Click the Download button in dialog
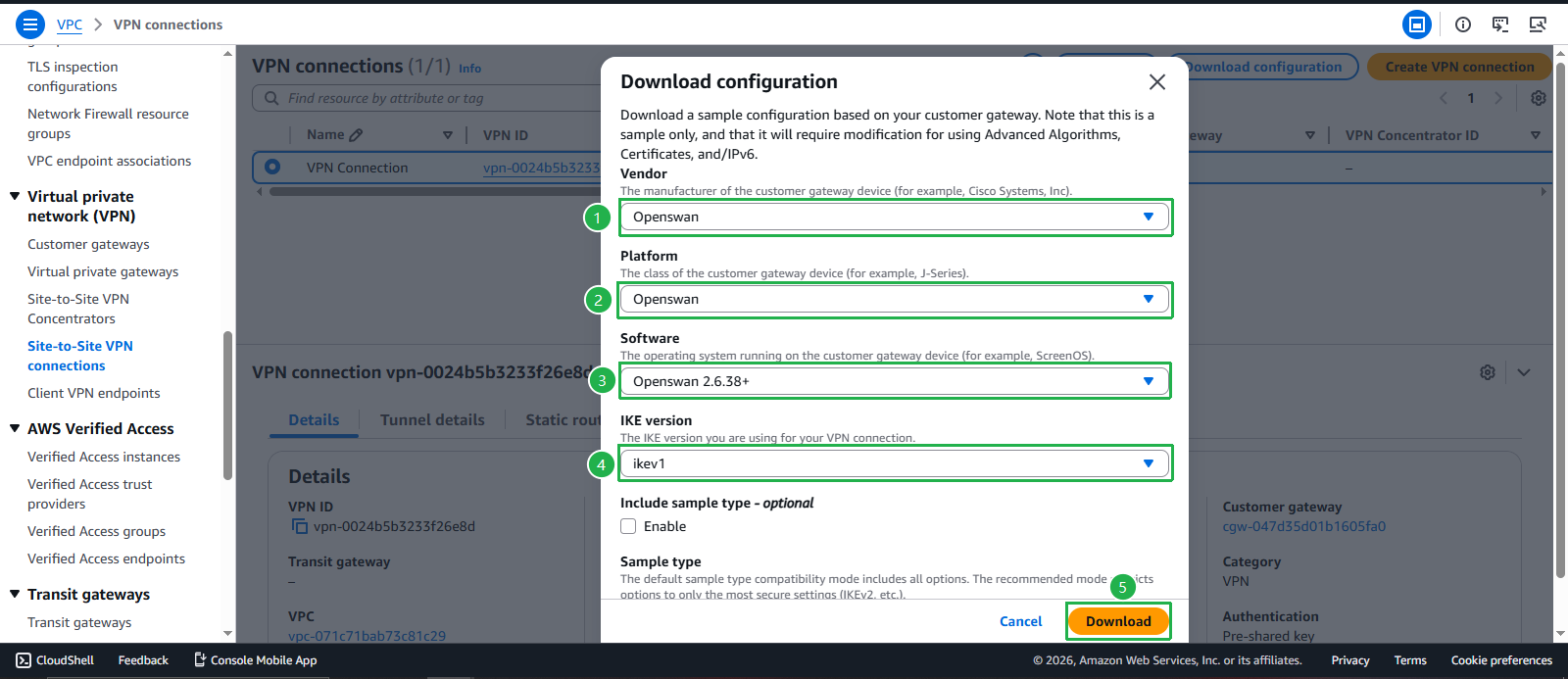The image size is (1568, 679). 1118,621
